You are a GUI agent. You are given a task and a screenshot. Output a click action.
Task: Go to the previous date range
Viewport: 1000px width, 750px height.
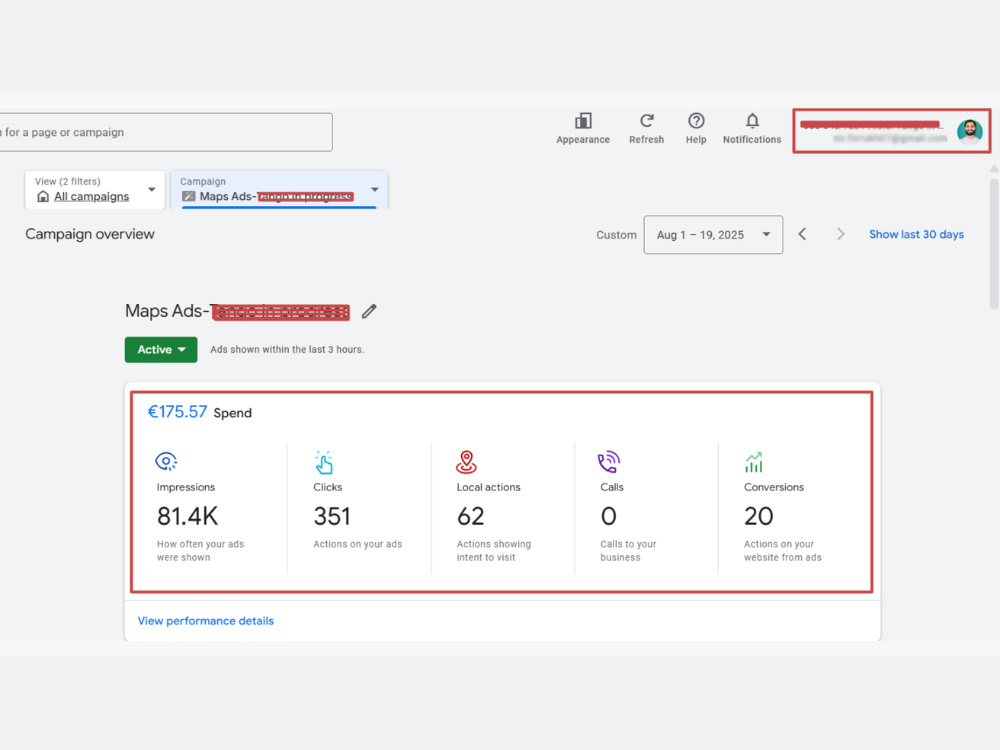[x=802, y=234]
